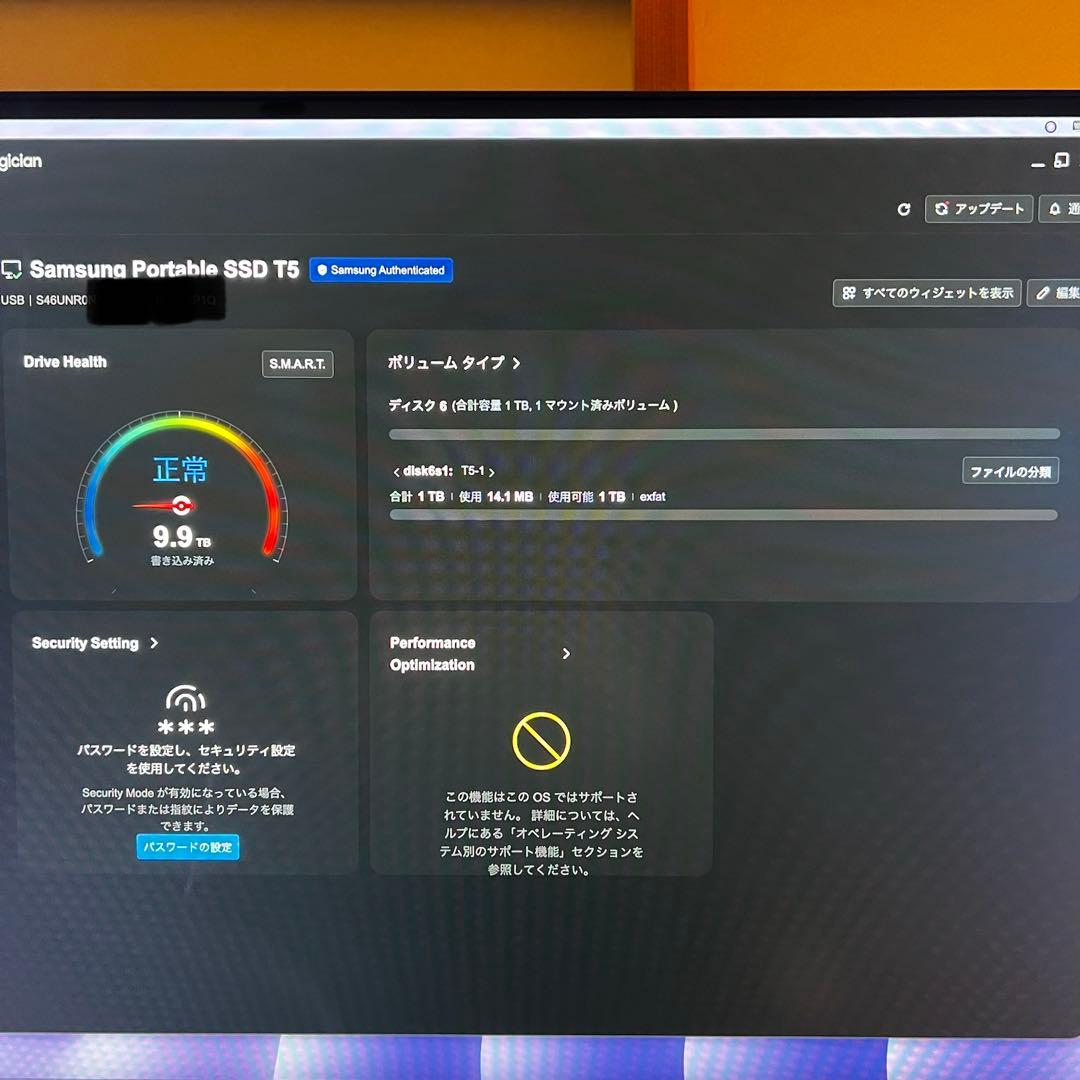Click the 正常 health status text
The height and width of the screenshot is (1080, 1080).
pyautogui.click(x=180, y=470)
